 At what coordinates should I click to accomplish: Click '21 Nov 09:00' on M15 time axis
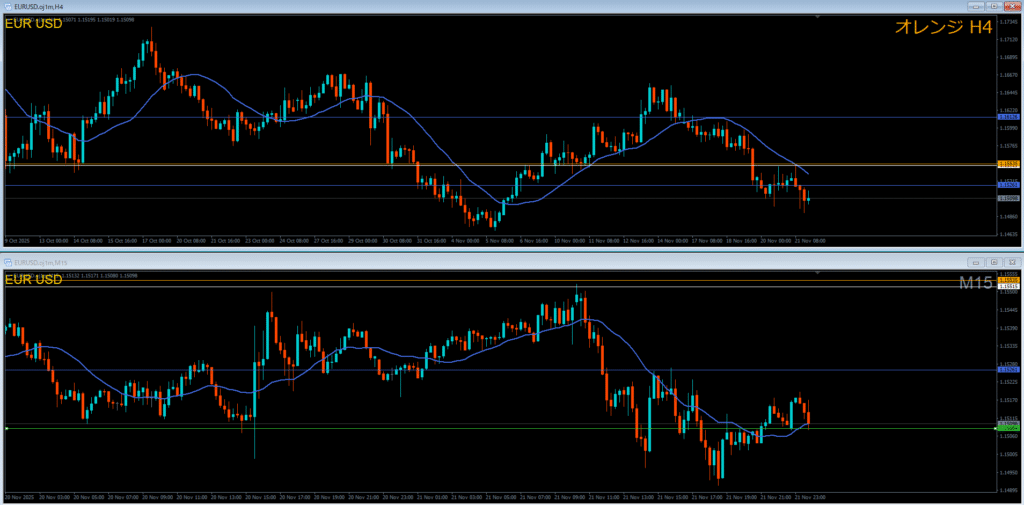(570, 497)
